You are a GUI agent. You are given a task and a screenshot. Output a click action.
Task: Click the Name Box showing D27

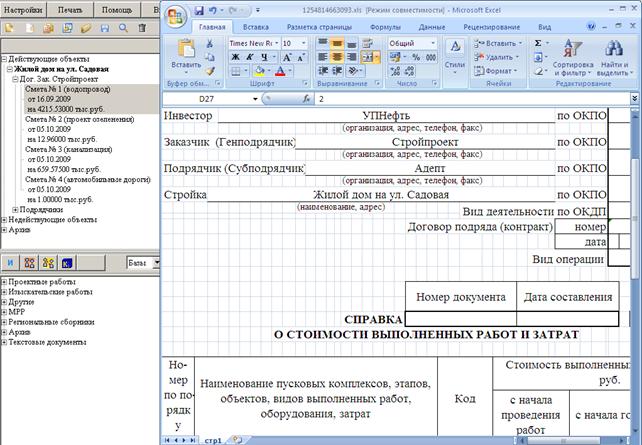[207, 99]
